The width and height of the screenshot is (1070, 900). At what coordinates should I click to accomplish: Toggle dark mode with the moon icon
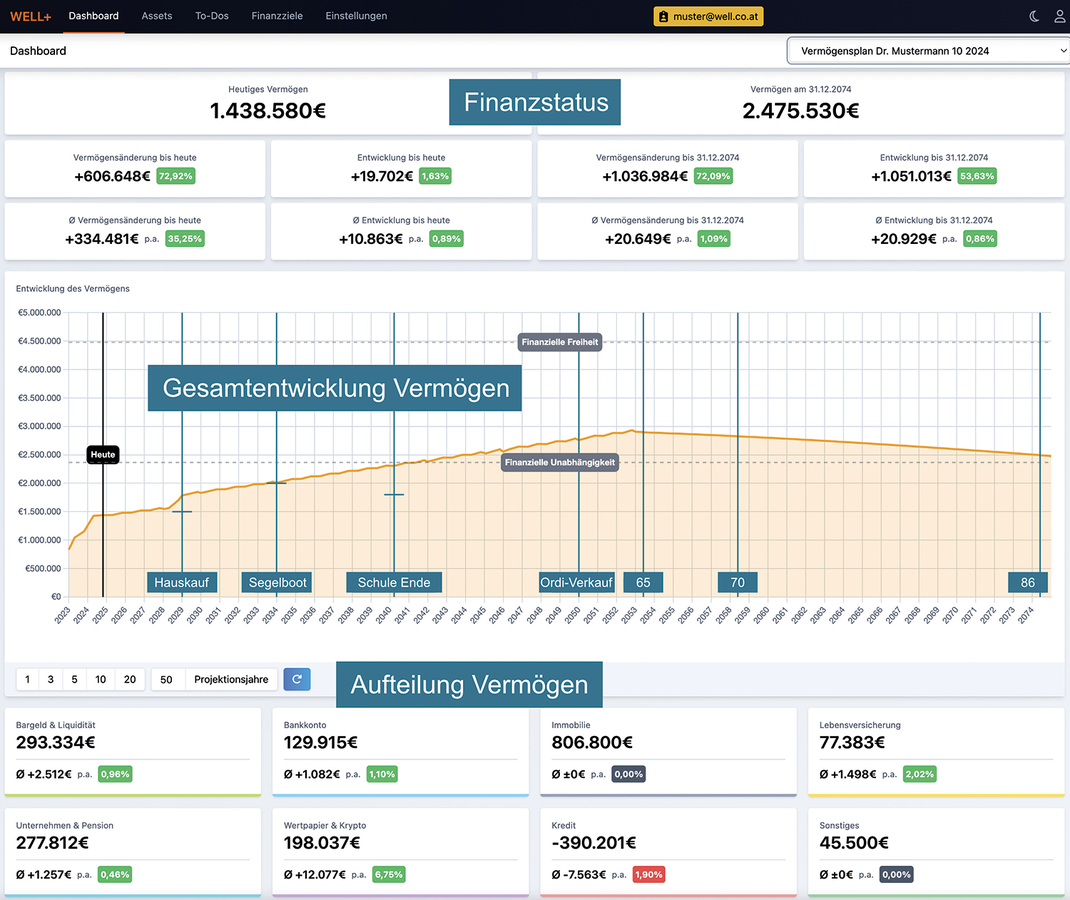[x=1035, y=16]
